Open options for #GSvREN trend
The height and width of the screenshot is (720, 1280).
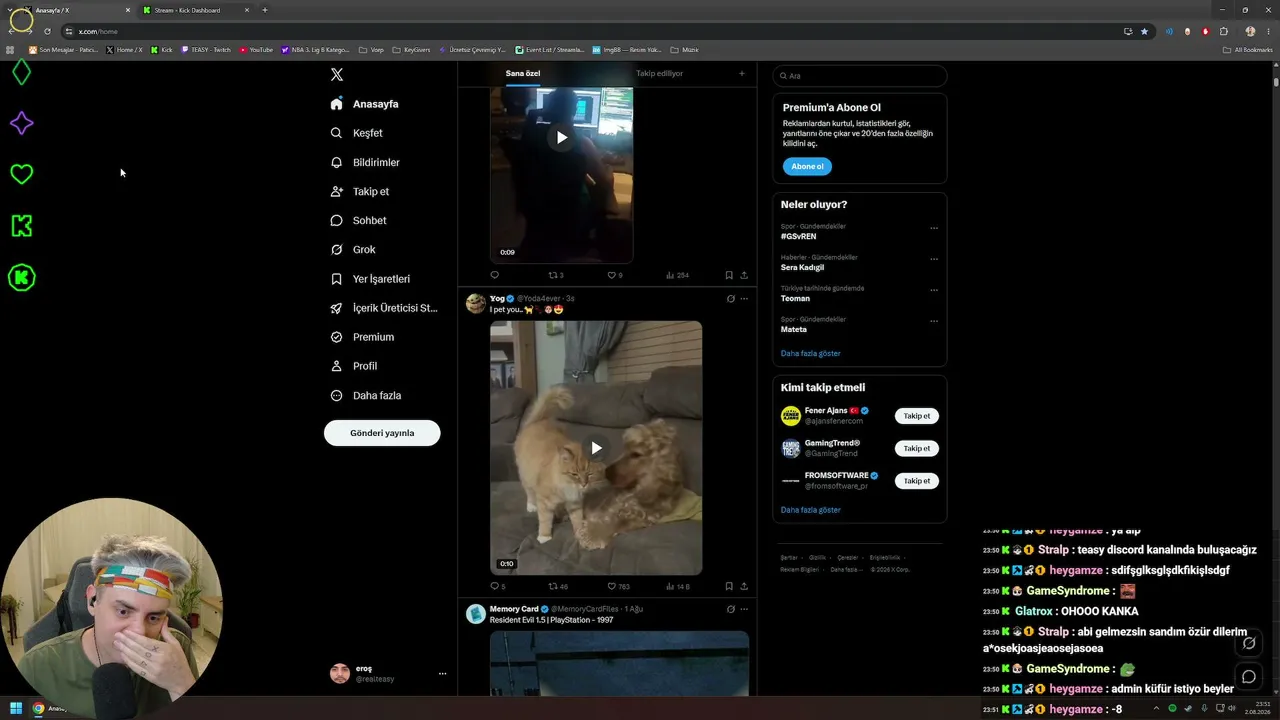tap(934, 228)
